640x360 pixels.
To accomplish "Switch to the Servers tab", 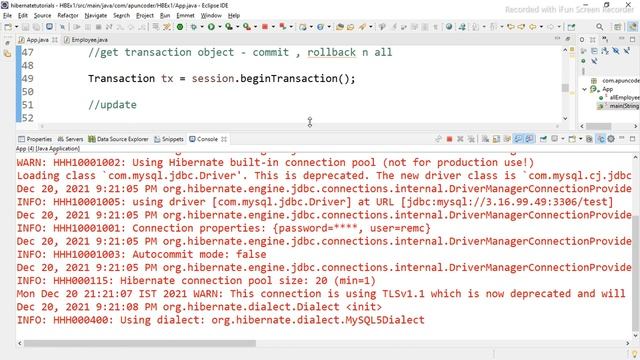I will point(70,139).
